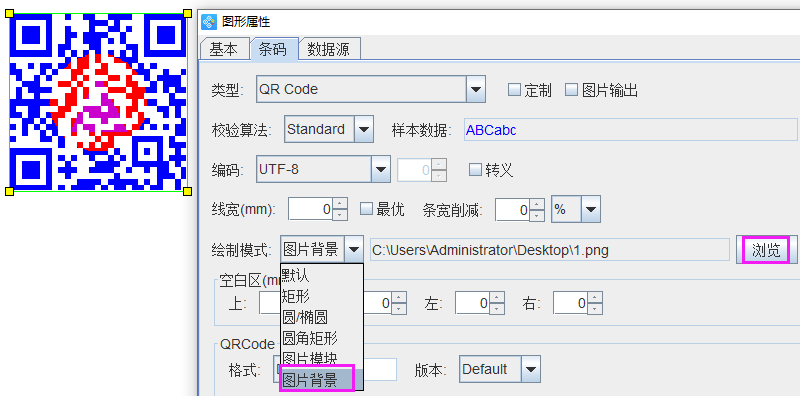This screenshot has height=396, width=800.
Task: Enable the 定制 checkbox
Action: (514, 90)
